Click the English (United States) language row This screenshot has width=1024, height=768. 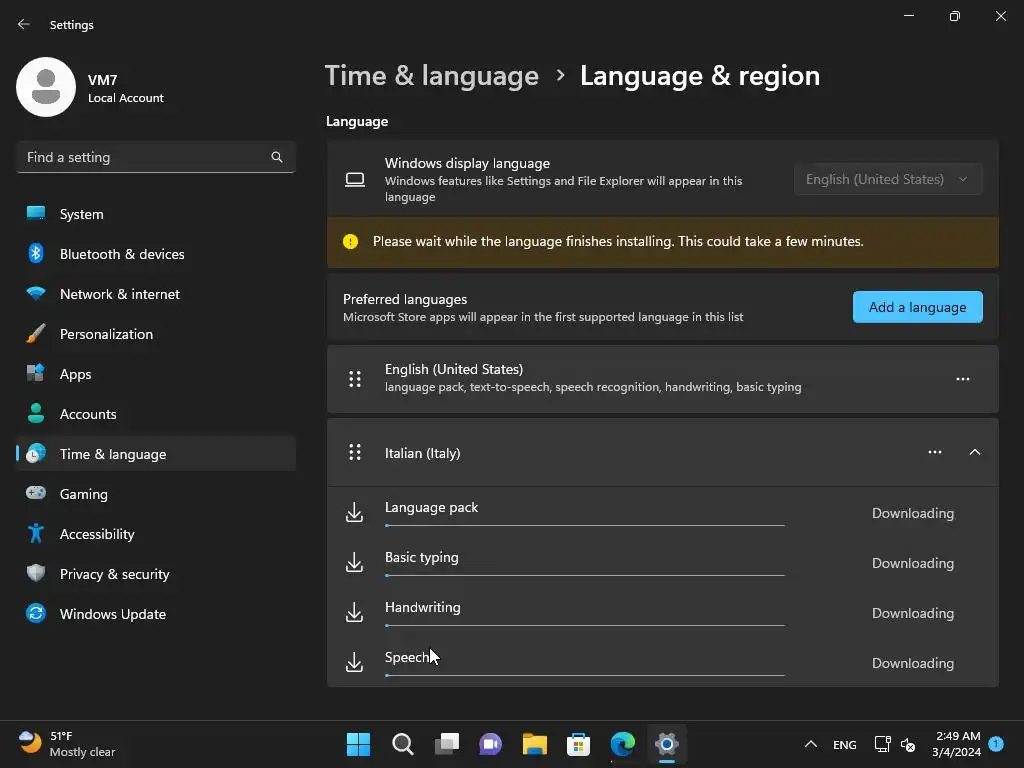click(663, 379)
